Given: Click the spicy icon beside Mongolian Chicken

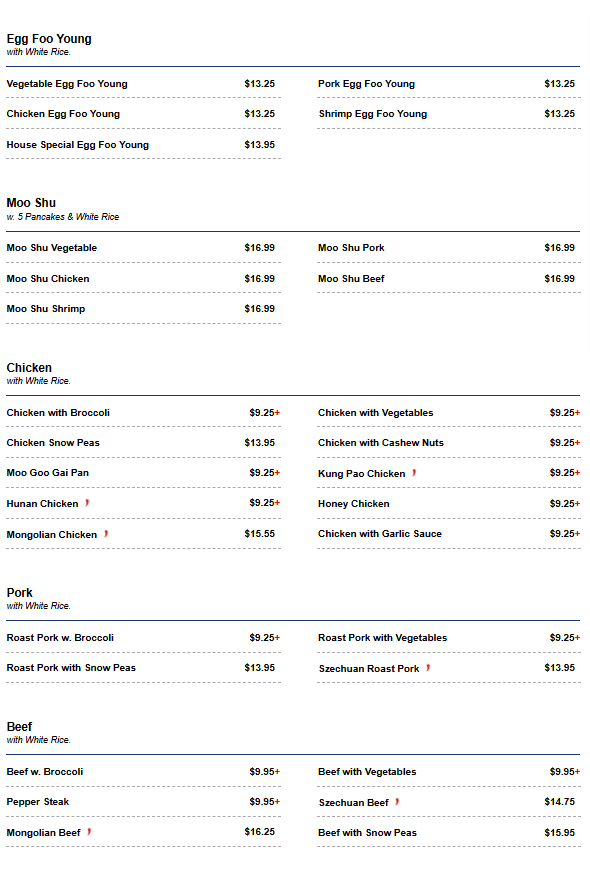Looking at the screenshot, I should pos(106,534).
